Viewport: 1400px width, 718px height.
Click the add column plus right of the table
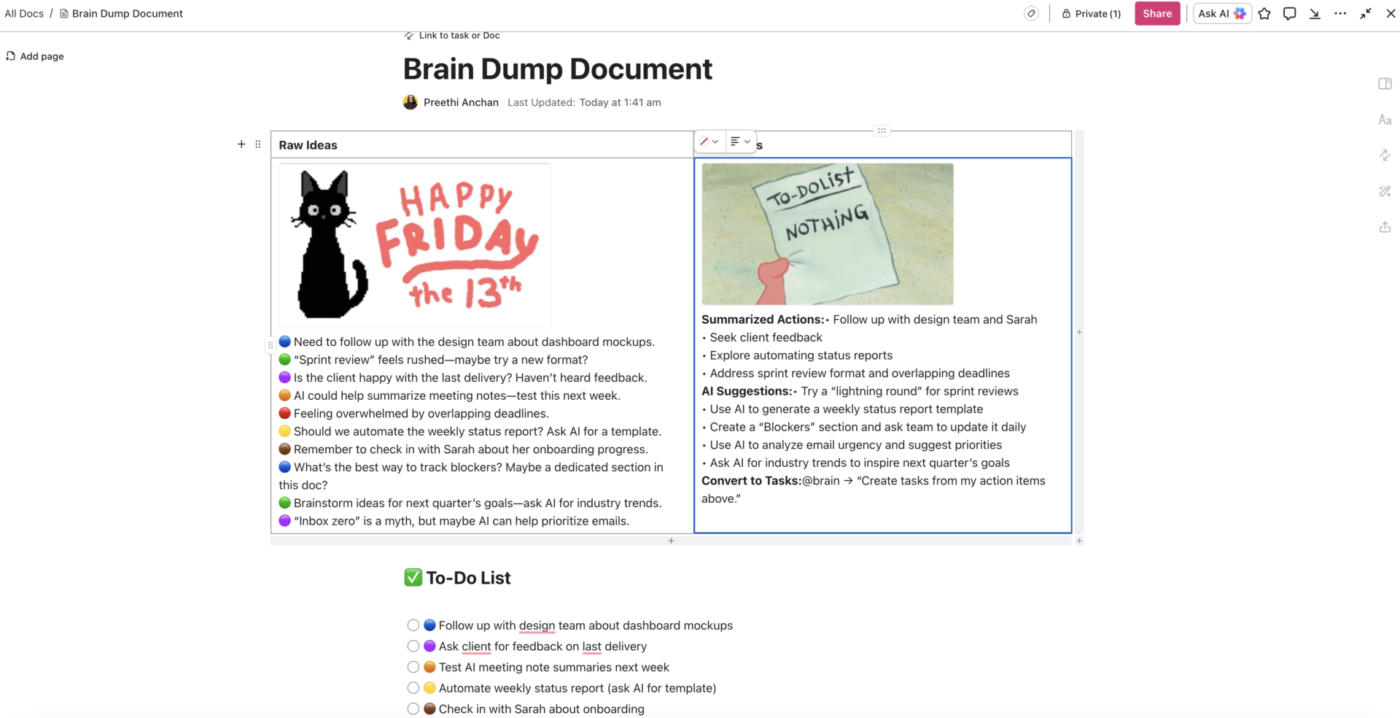(x=1079, y=332)
